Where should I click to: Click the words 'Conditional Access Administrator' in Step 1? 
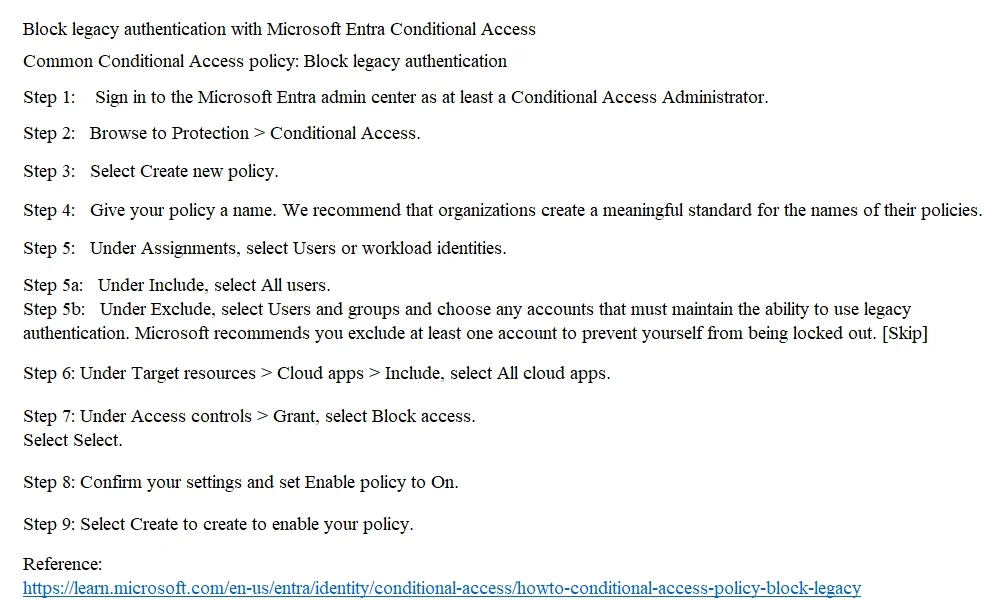[638, 97]
